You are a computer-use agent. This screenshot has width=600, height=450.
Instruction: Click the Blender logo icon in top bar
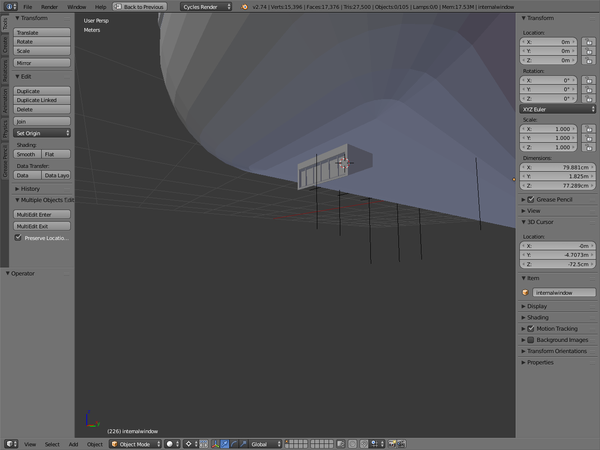[x=244, y=6]
